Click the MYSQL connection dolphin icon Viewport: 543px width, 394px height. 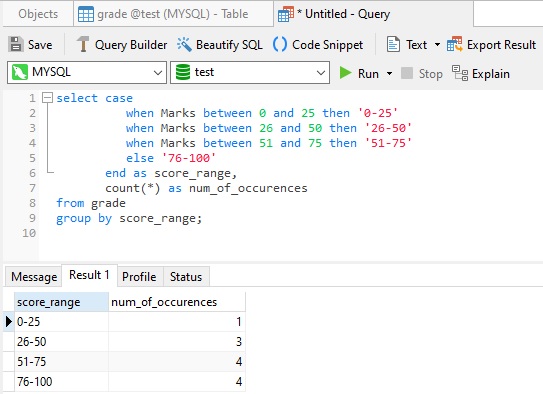point(20,72)
